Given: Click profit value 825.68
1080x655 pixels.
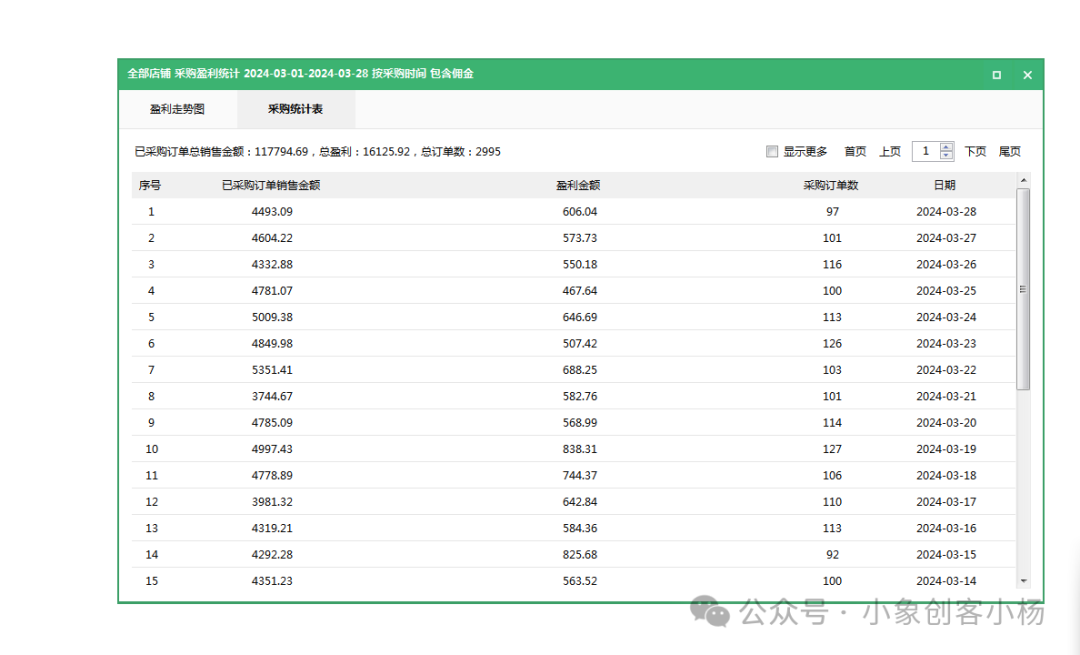Looking at the screenshot, I should point(580,555).
